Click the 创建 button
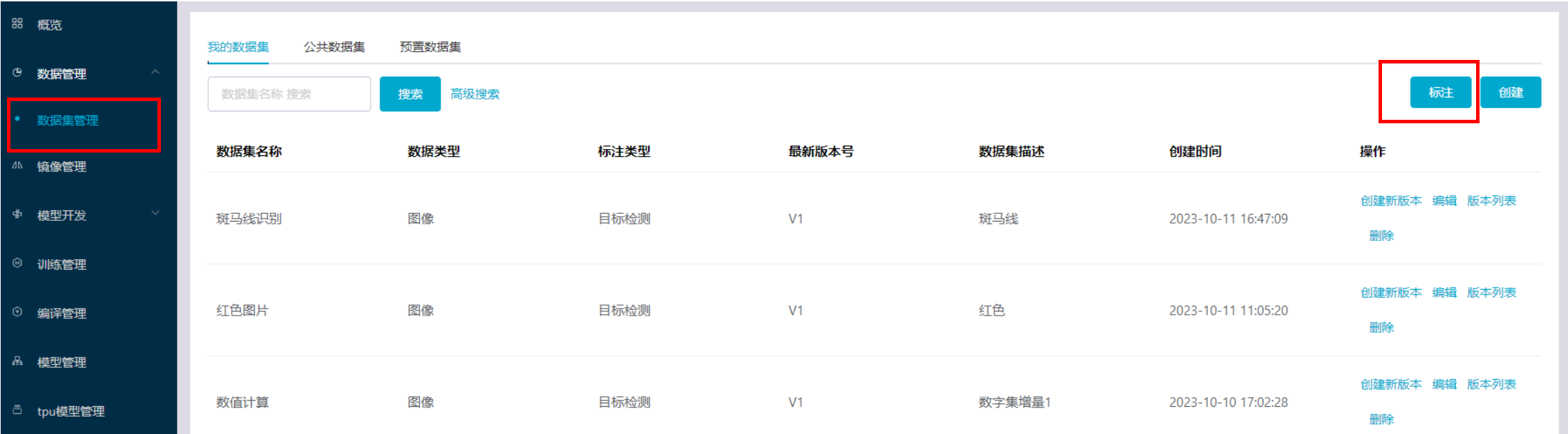Viewport: 1568px width, 434px height. 1510,93
